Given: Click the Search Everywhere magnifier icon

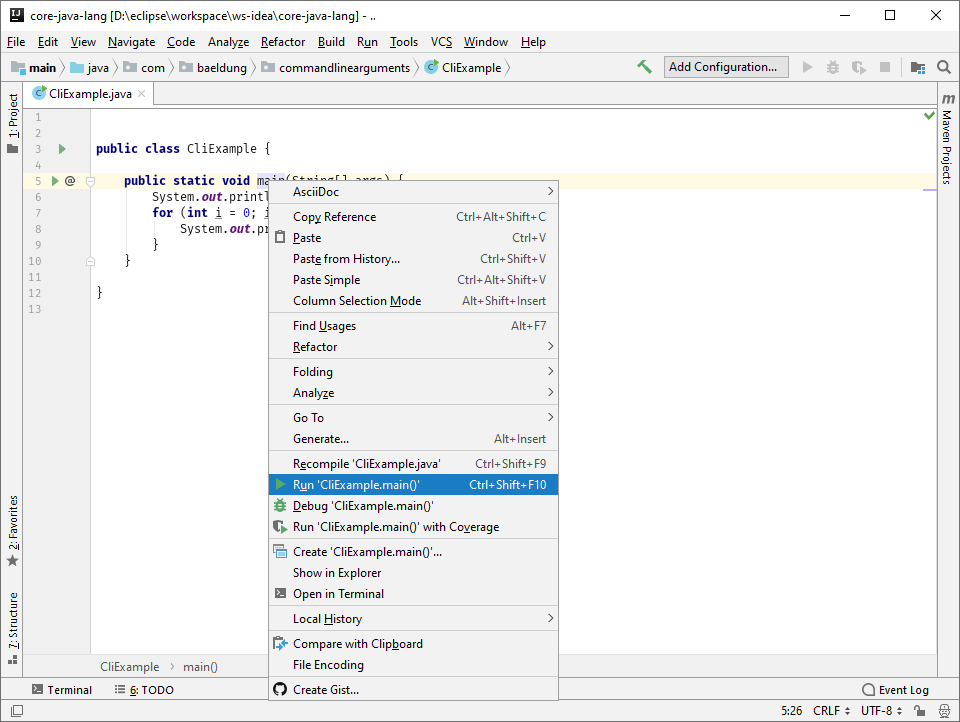Looking at the screenshot, I should coord(943,67).
